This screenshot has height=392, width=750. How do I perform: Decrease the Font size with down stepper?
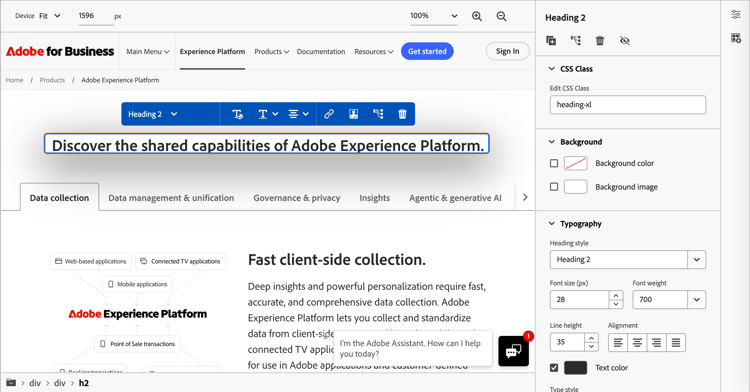click(616, 304)
